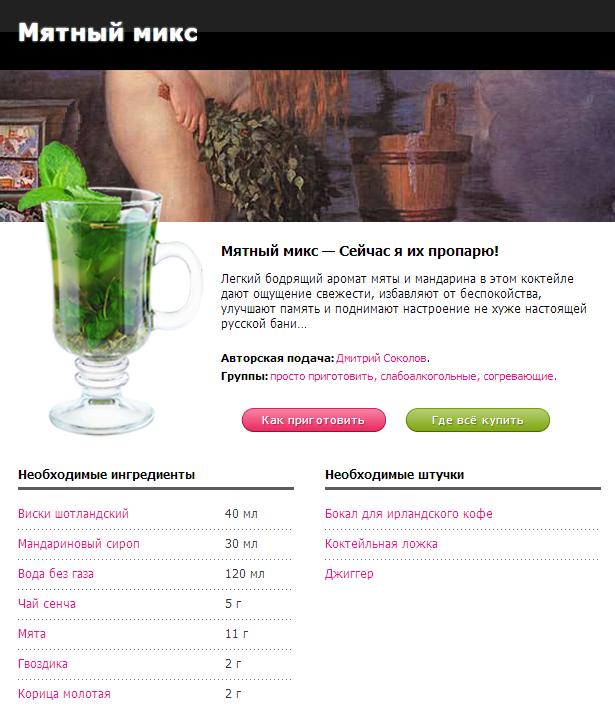Click the Гвоздика ingredient link
This screenshot has height=712, width=615.
pyautogui.click(x=43, y=663)
